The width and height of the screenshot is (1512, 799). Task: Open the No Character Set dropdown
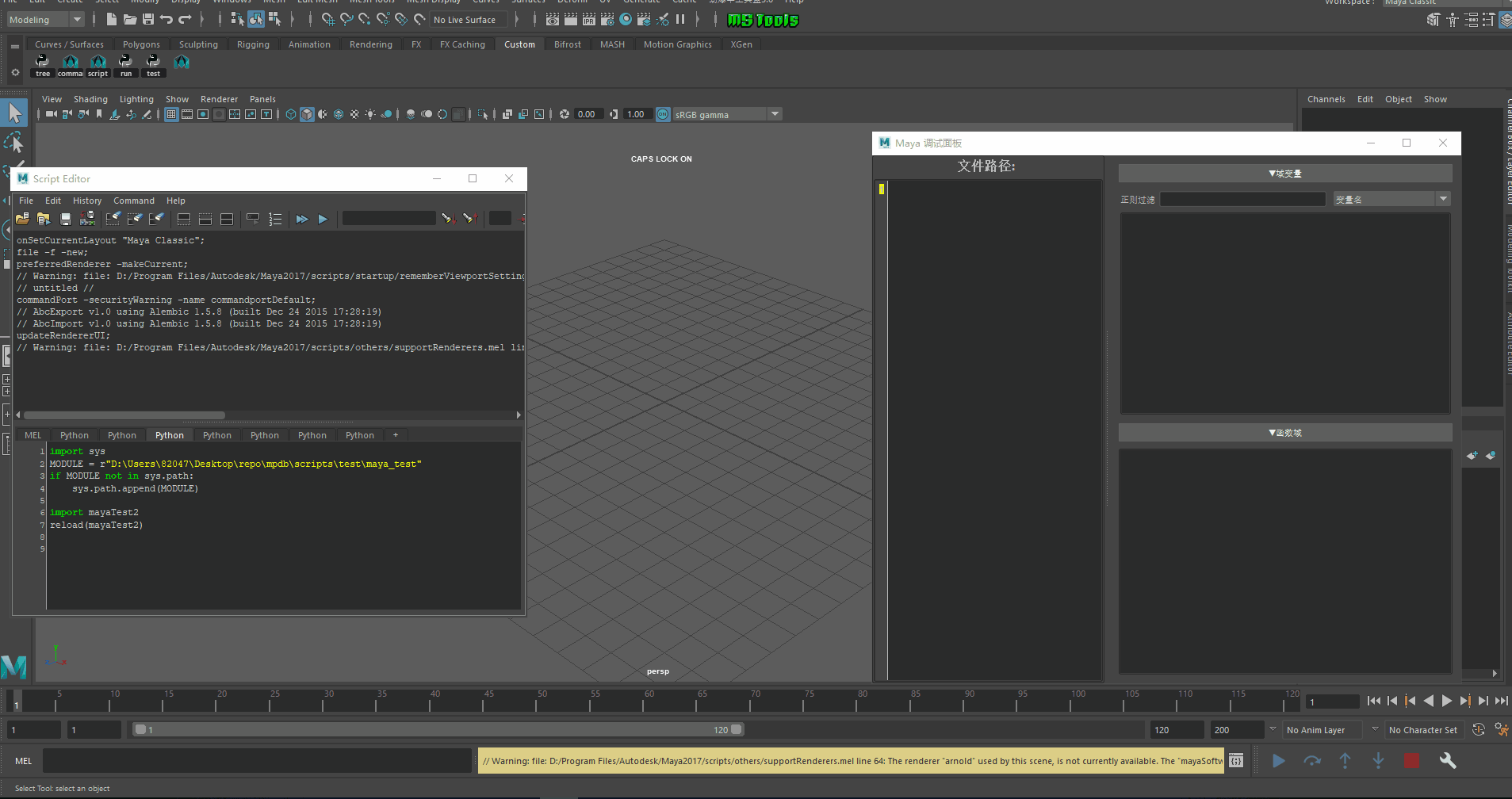[x=1424, y=730]
